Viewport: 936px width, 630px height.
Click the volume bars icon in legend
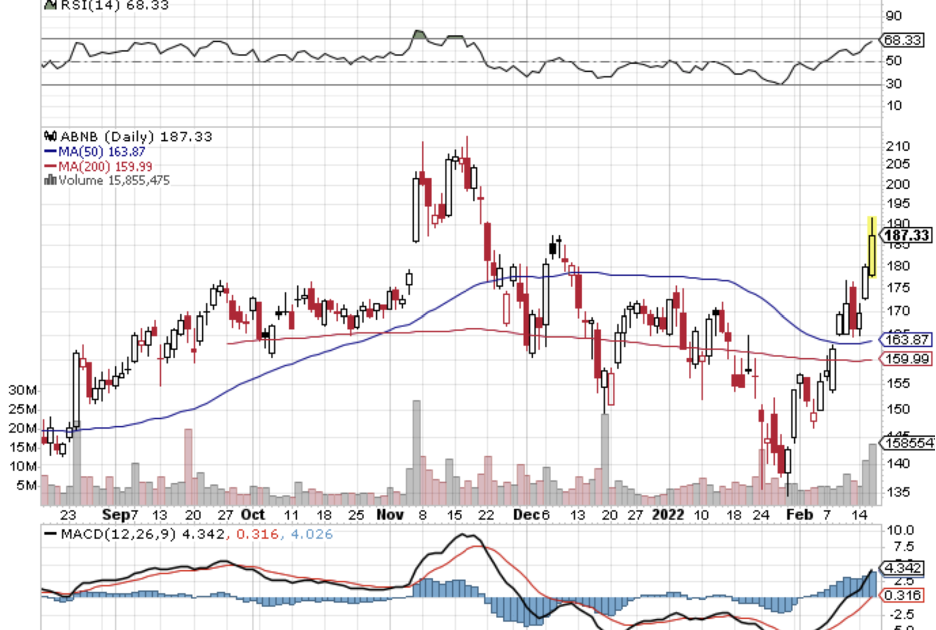[48, 180]
